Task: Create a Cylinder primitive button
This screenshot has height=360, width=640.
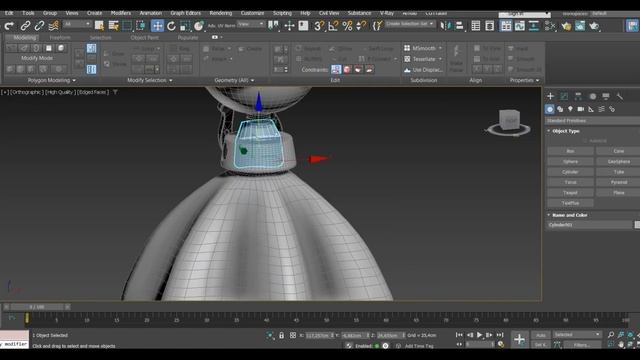Action: click(x=570, y=172)
